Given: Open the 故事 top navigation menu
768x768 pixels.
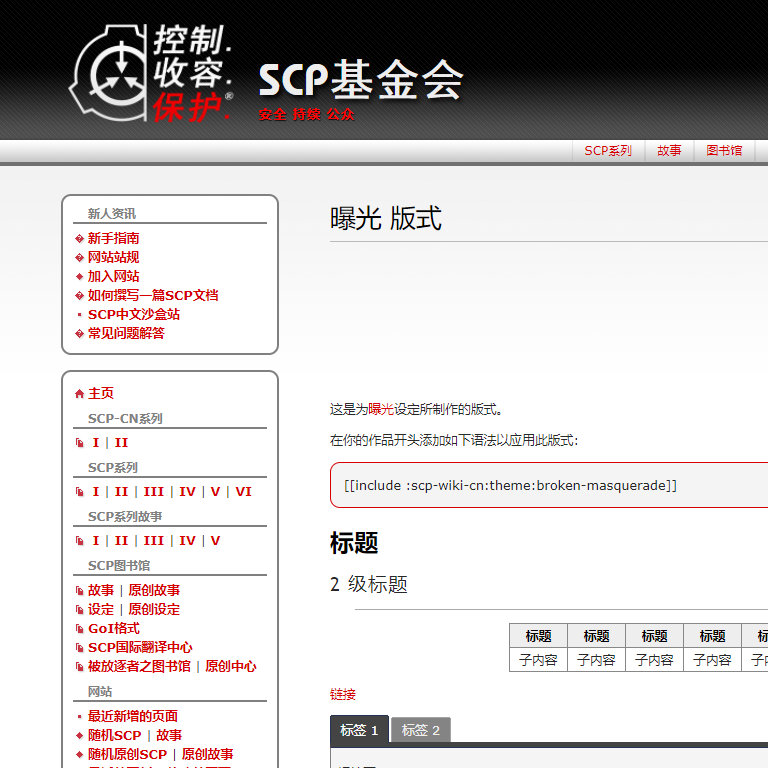Looking at the screenshot, I should tap(669, 151).
